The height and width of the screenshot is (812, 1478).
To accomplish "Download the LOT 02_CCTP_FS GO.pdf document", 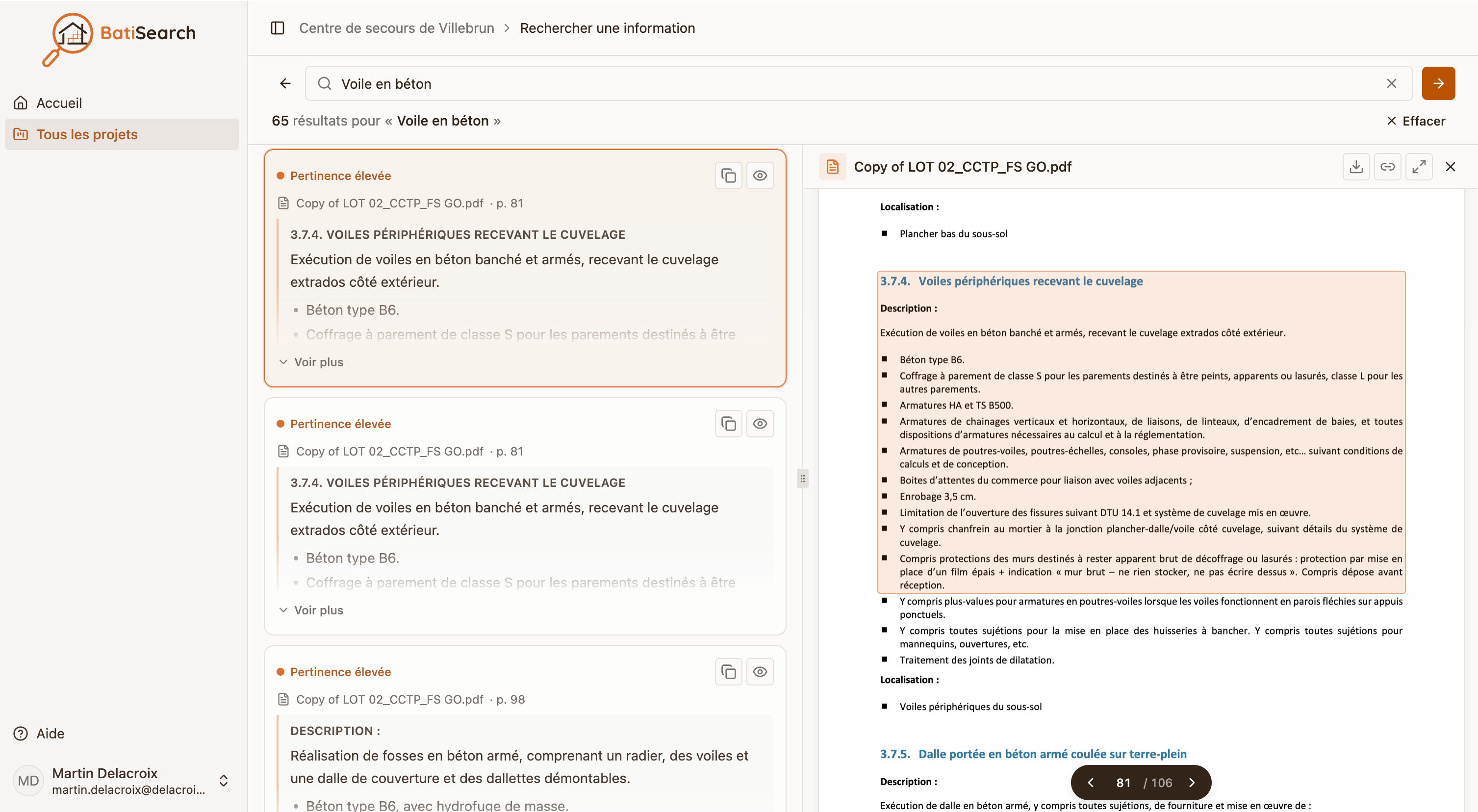I will [1356, 167].
